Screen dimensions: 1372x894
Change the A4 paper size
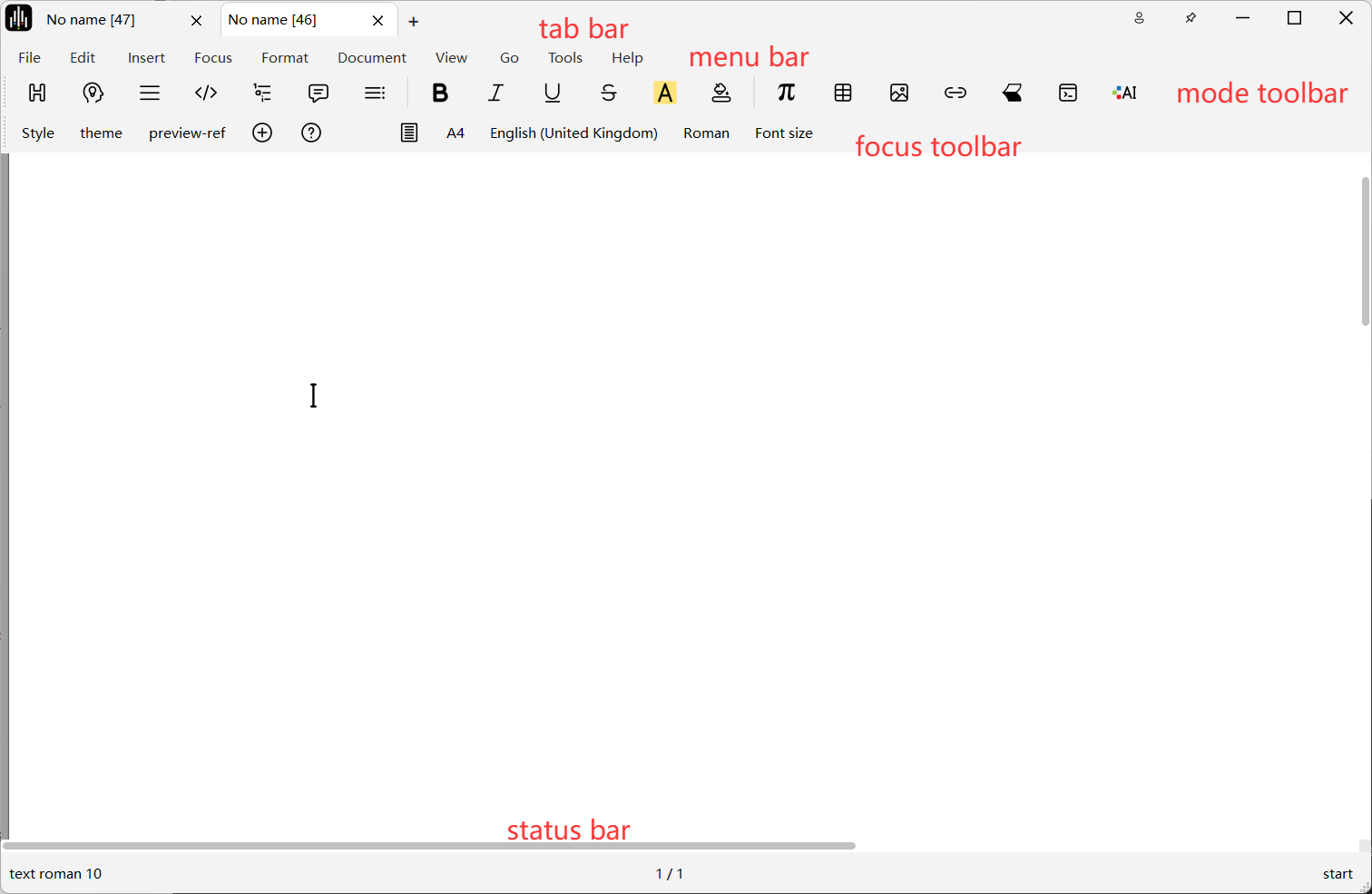pyautogui.click(x=456, y=133)
